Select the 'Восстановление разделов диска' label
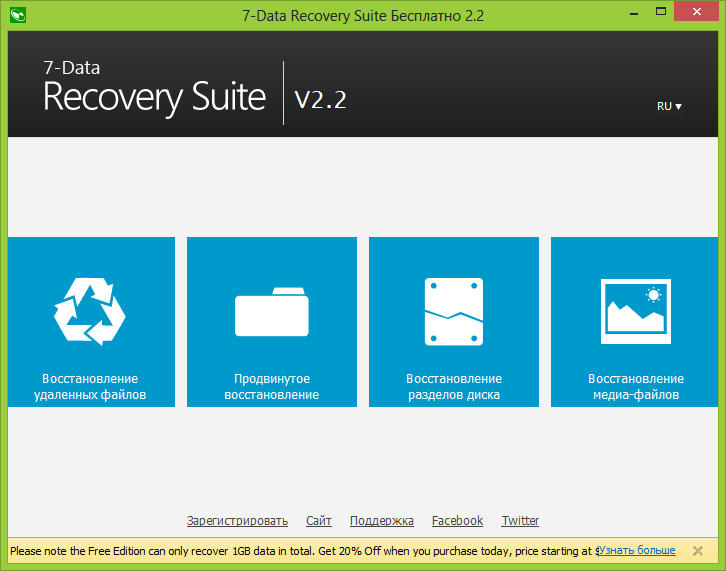This screenshot has height=571, width=726. tap(453, 387)
